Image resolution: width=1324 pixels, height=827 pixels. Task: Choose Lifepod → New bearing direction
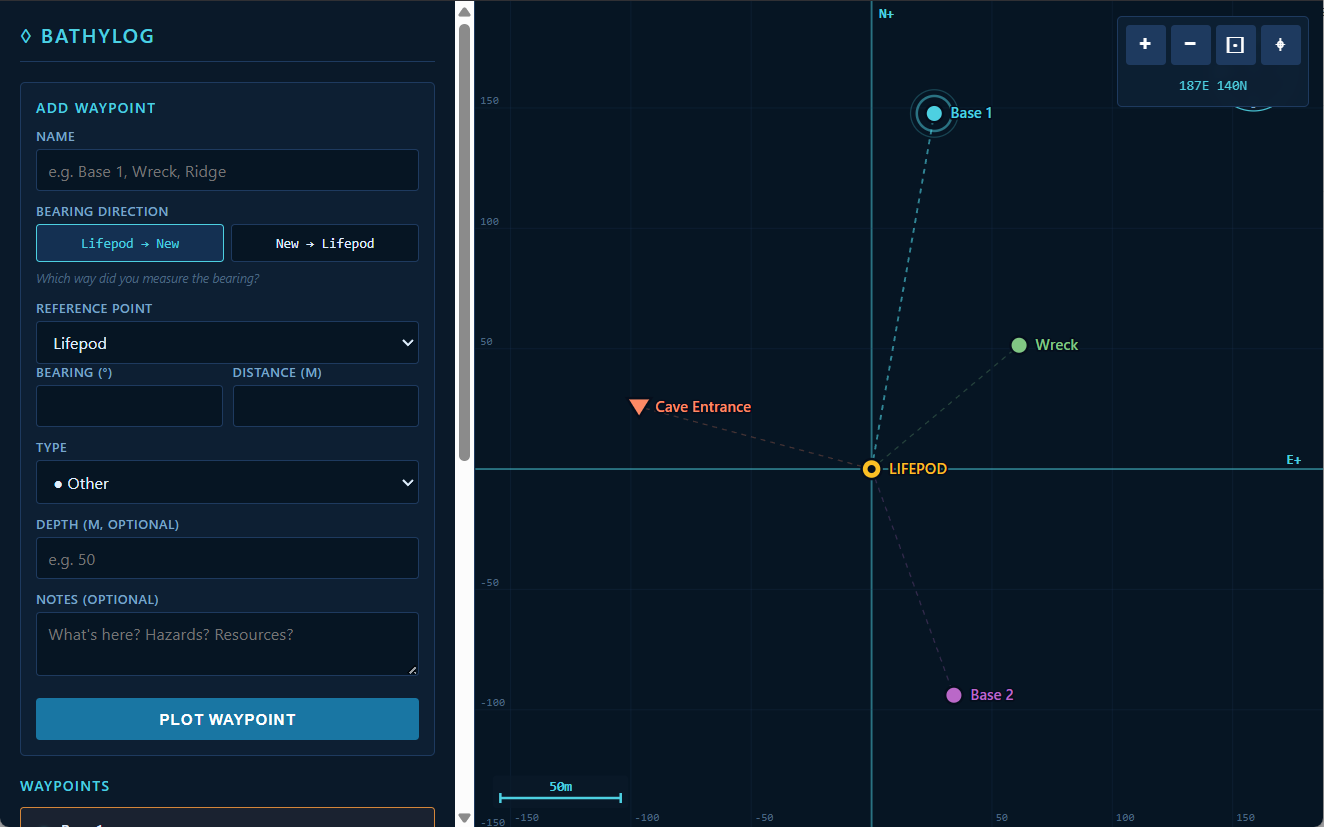click(x=130, y=243)
